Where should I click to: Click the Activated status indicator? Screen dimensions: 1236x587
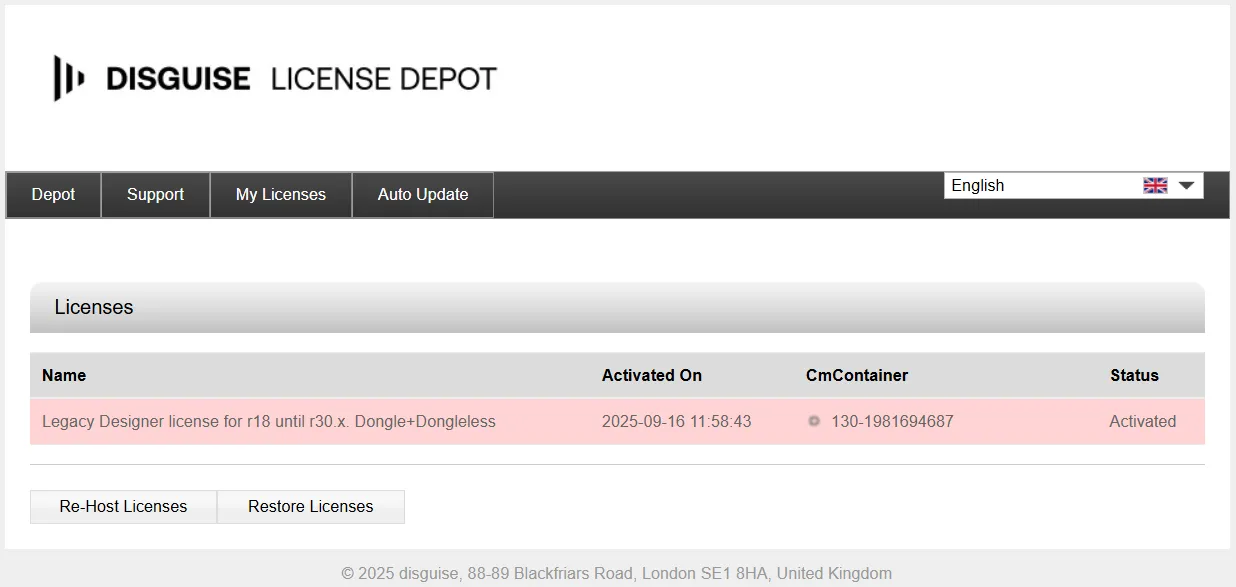(1142, 421)
